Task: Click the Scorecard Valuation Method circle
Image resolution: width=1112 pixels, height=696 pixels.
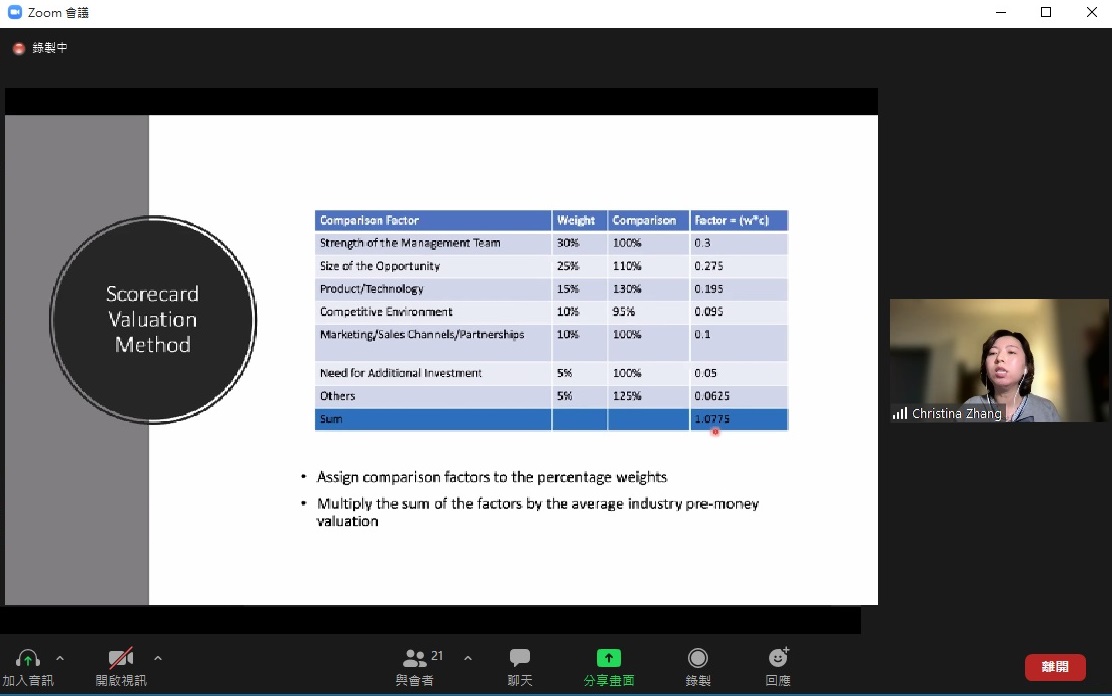Action: coord(153,320)
